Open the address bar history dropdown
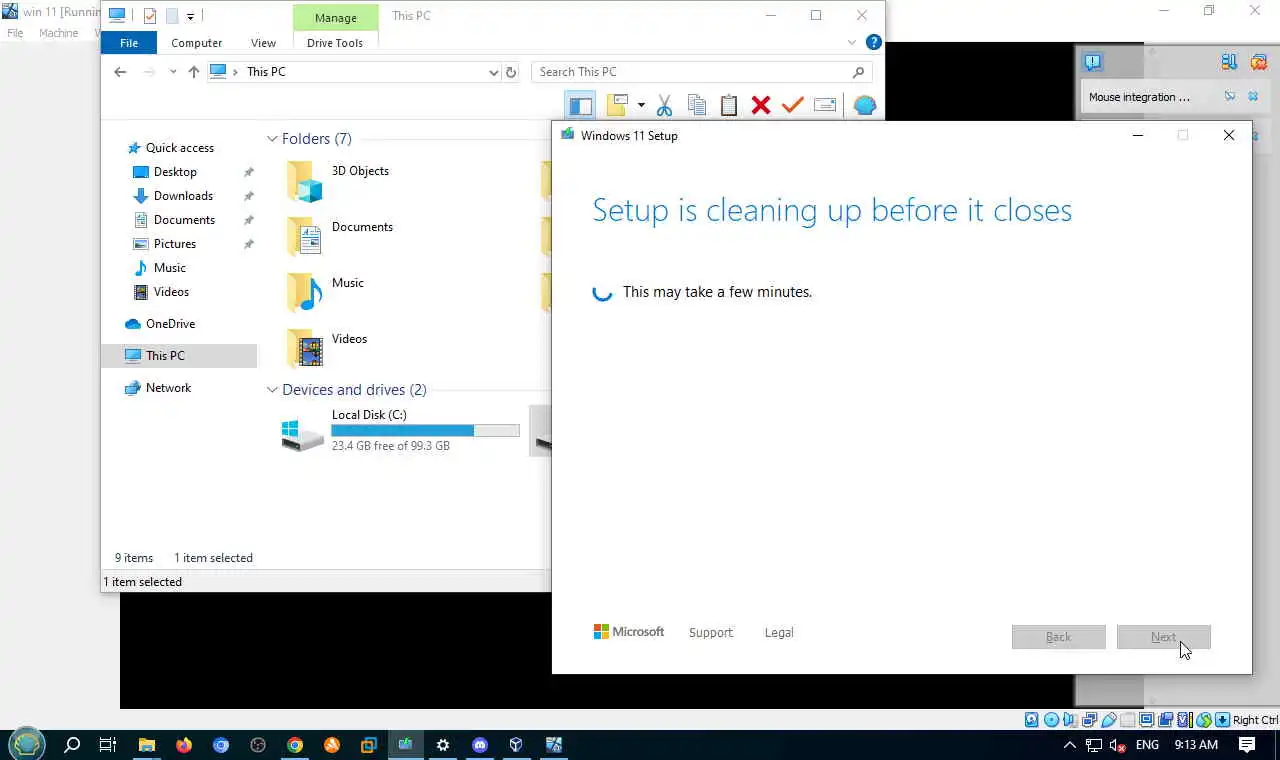Screen dimensions: 1280x760 click(x=493, y=72)
